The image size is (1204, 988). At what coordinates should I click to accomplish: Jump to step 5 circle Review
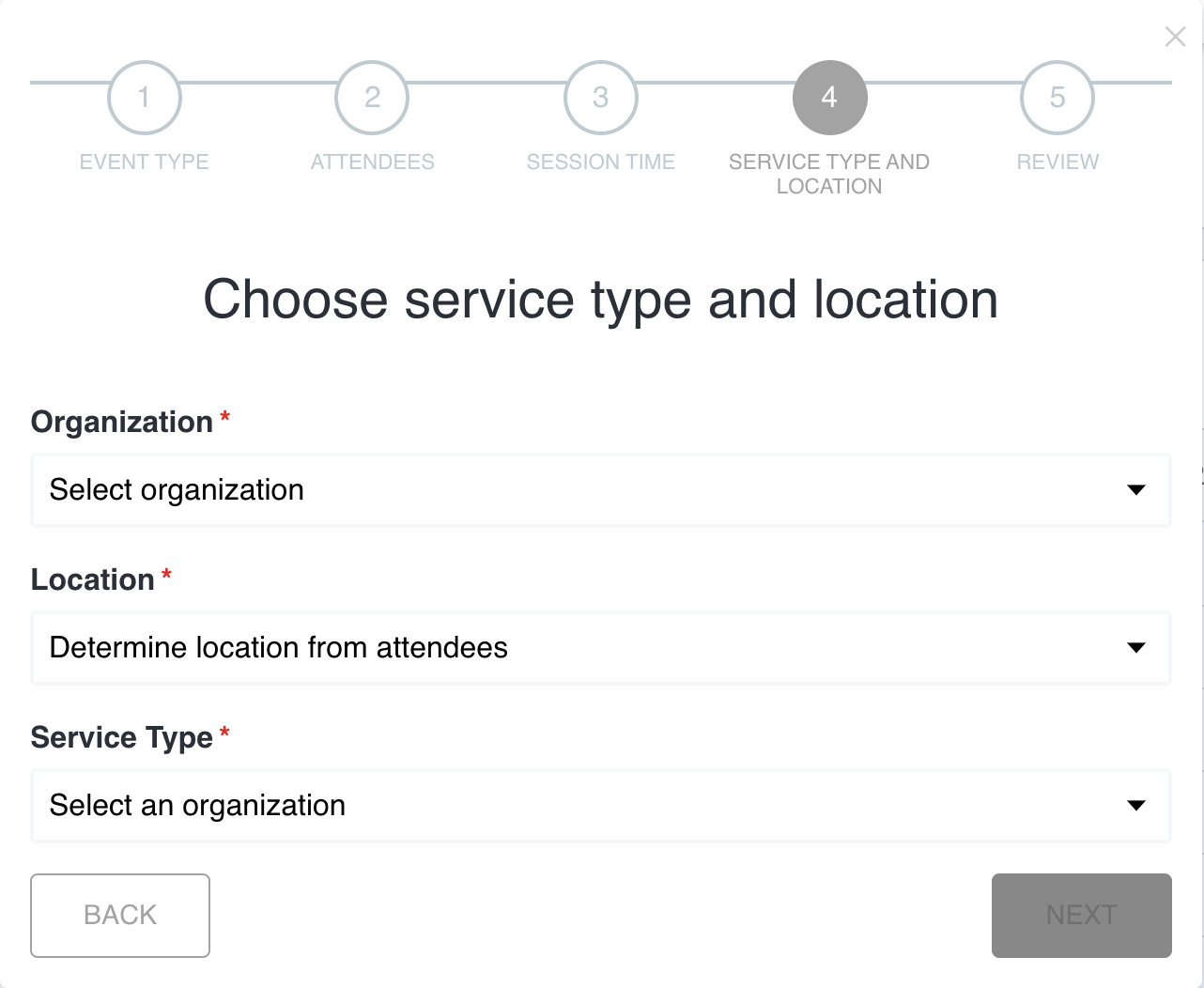click(1057, 98)
